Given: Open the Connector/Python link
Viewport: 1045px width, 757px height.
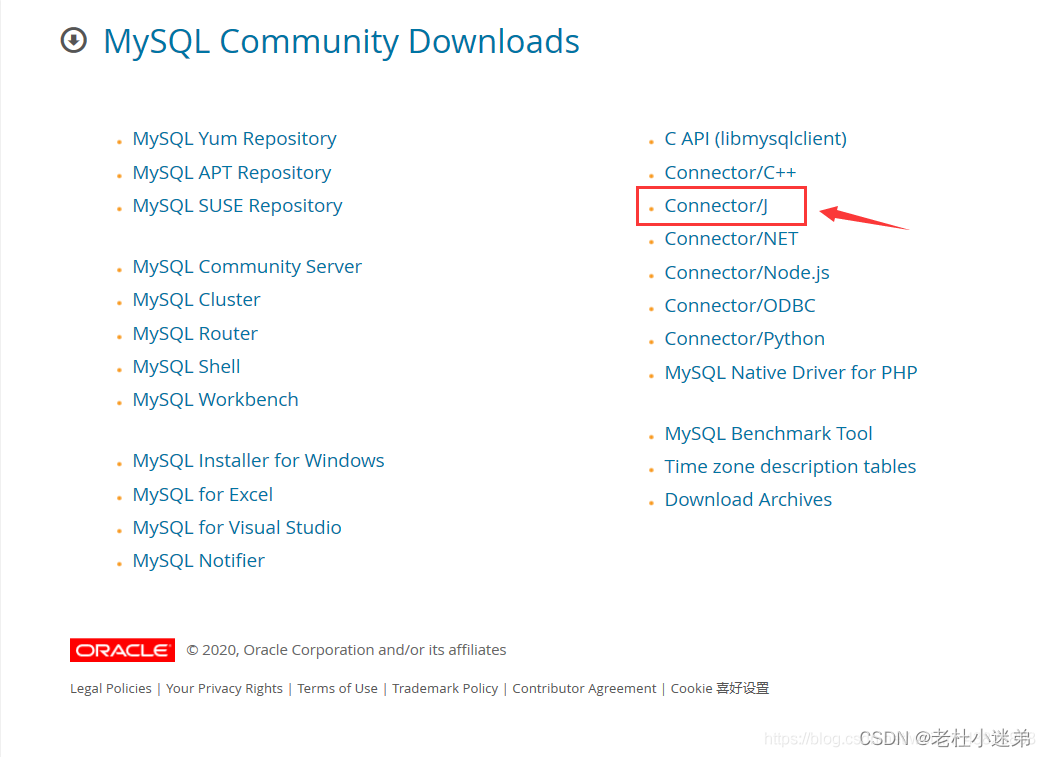Looking at the screenshot, I should click(744, 339).
